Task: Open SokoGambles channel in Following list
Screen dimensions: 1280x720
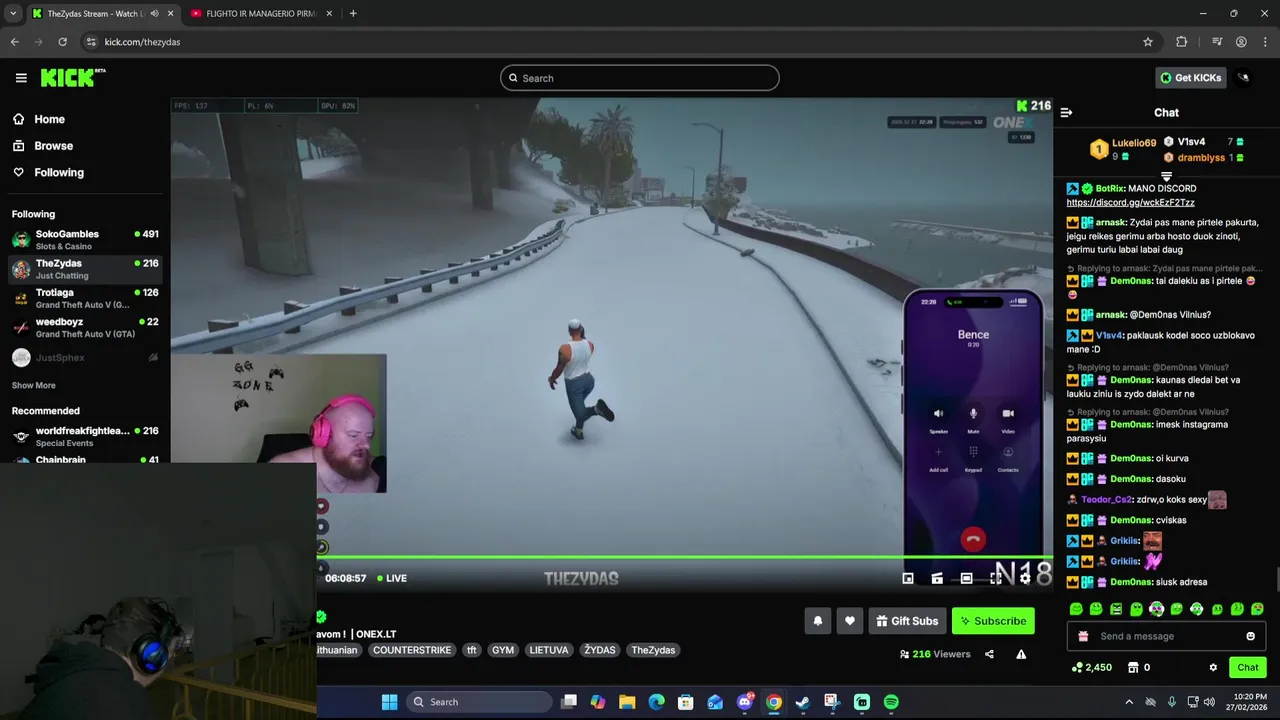Action: click(x=85, y=239)
